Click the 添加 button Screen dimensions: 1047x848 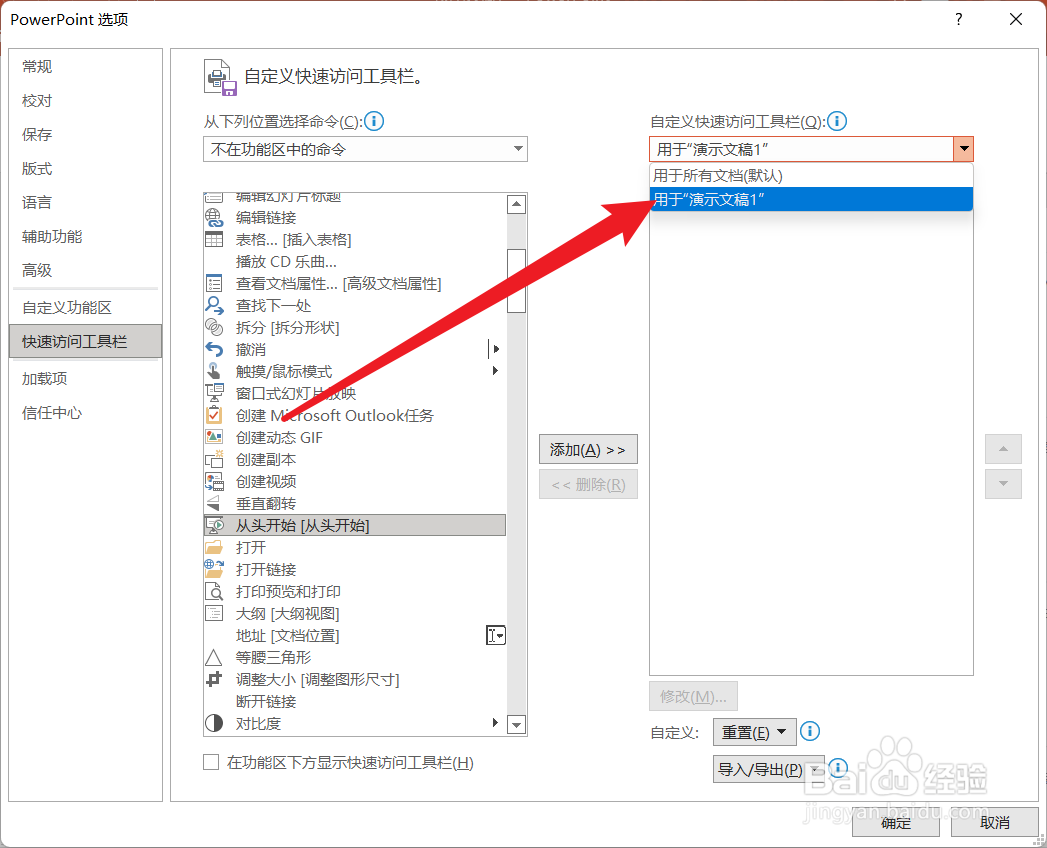(x=588, y=449)
